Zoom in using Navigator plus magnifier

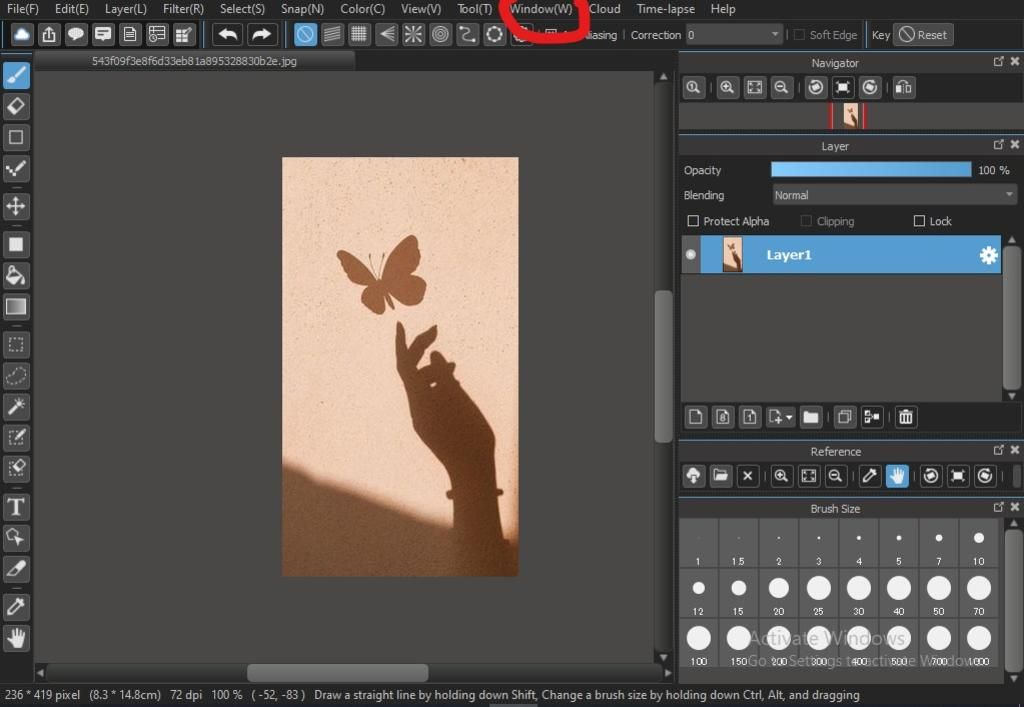coord(727,87)
